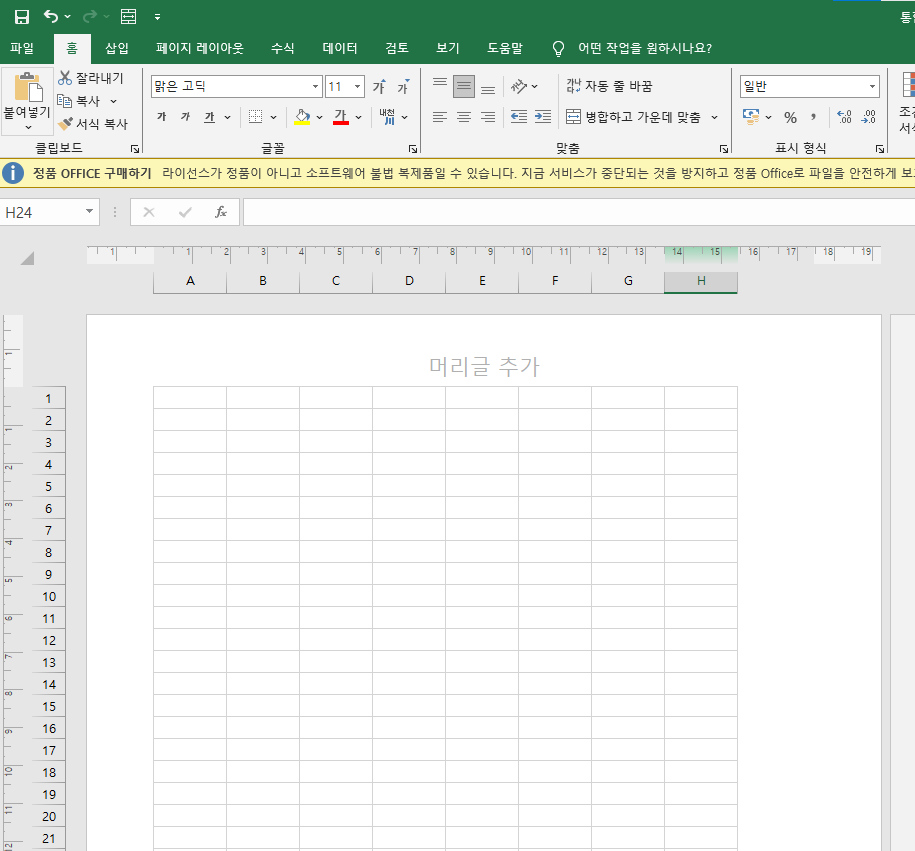Click the red font color 가 button

click(341, 117)
